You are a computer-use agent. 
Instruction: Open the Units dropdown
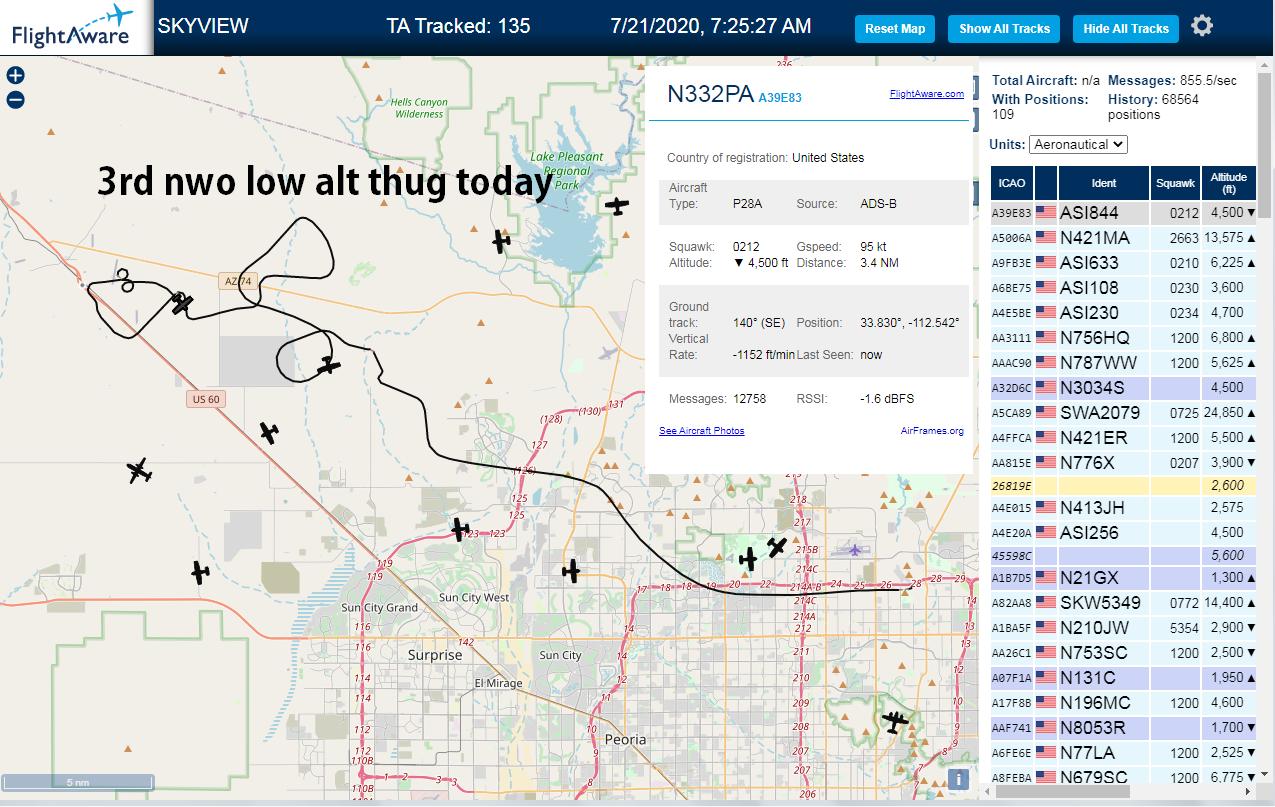(1078, 144)
